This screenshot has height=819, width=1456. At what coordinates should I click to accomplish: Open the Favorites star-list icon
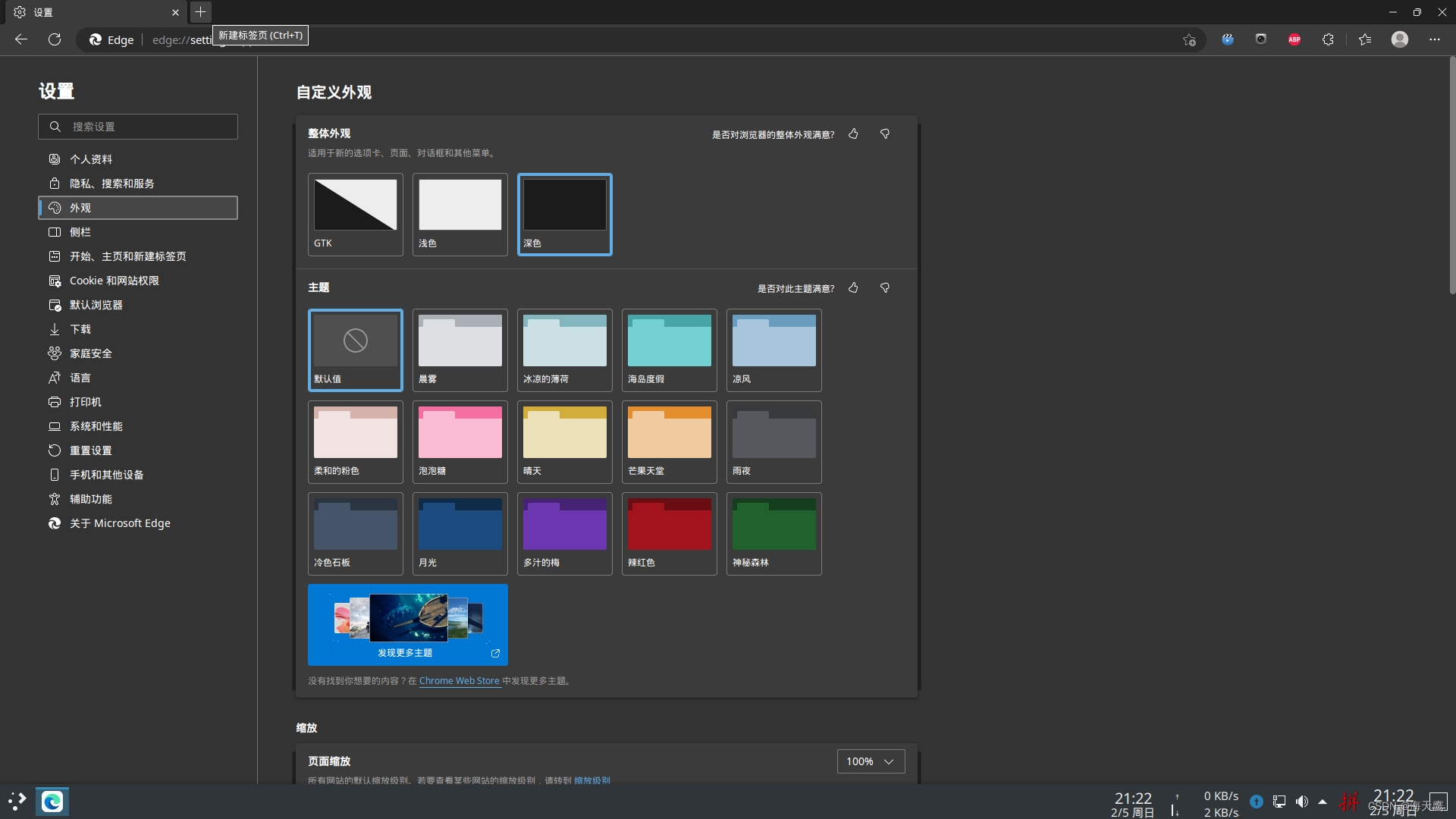point(1365,39)
